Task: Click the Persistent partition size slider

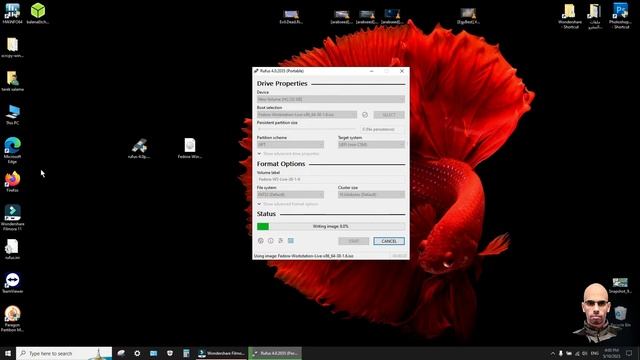Action: [306, 129]
